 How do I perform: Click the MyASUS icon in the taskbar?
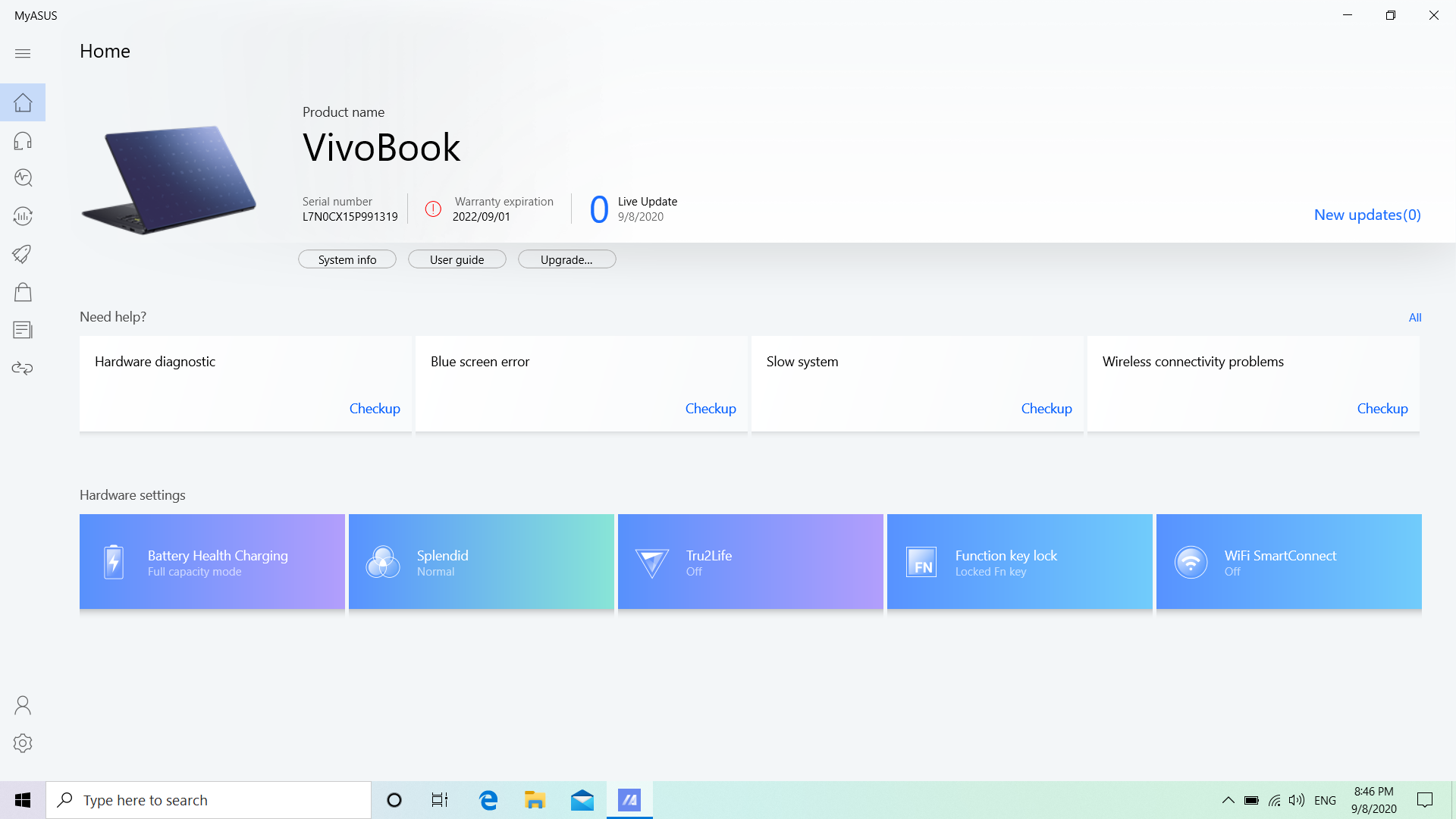click(629, 800)
